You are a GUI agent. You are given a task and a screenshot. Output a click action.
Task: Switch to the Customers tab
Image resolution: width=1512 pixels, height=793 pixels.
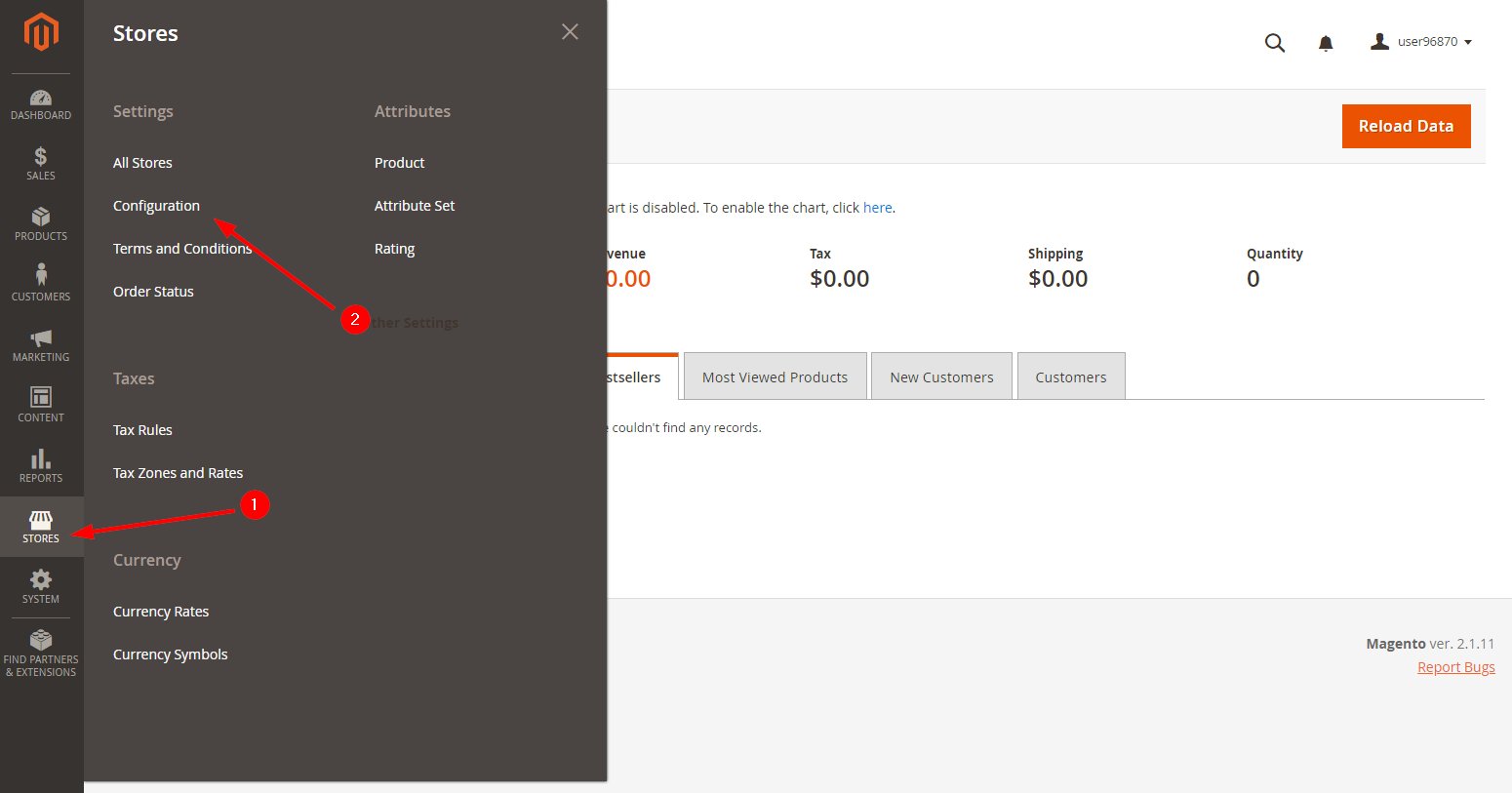tap(1071, 377)
